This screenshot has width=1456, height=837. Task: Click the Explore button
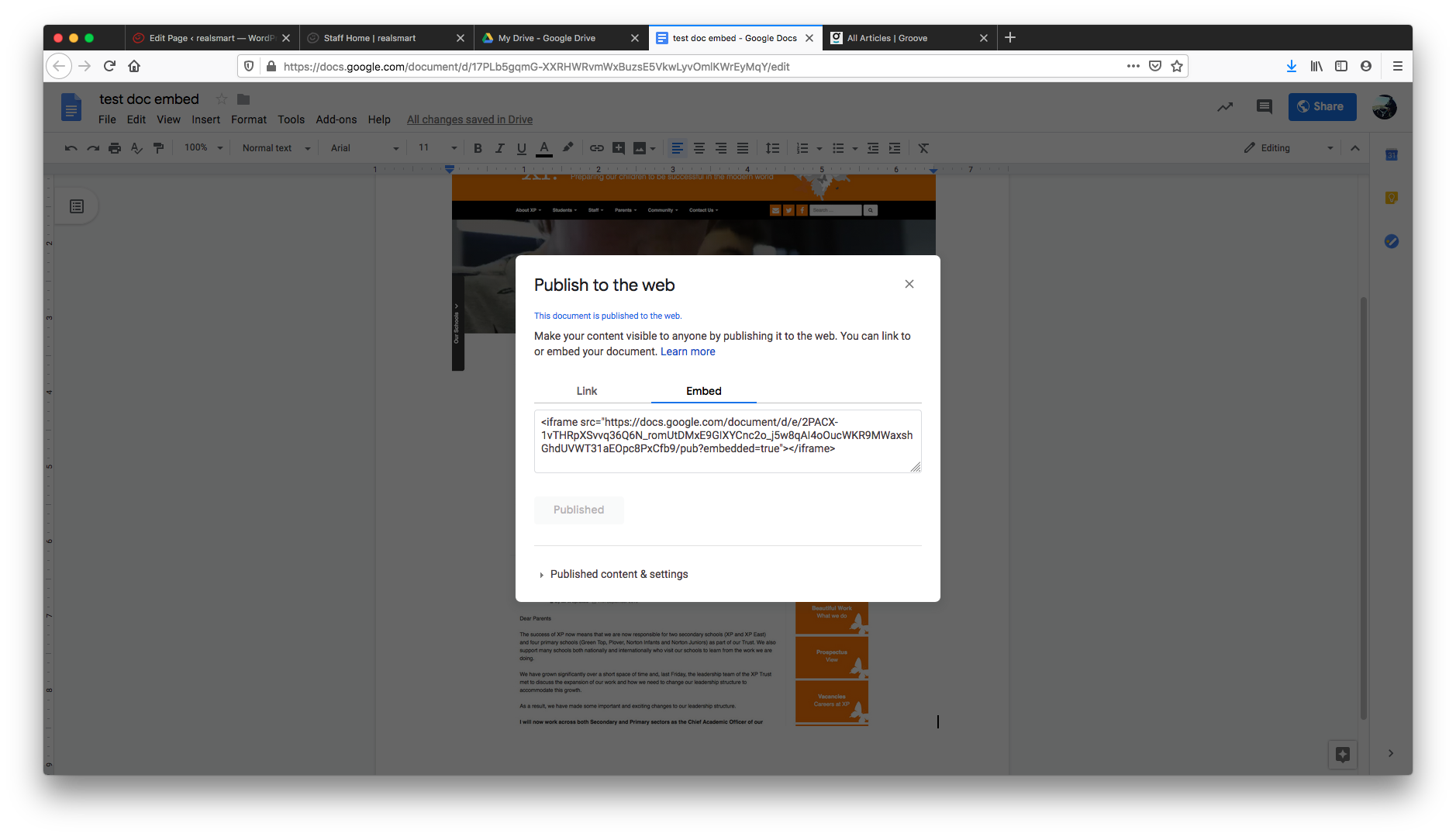1343,754
